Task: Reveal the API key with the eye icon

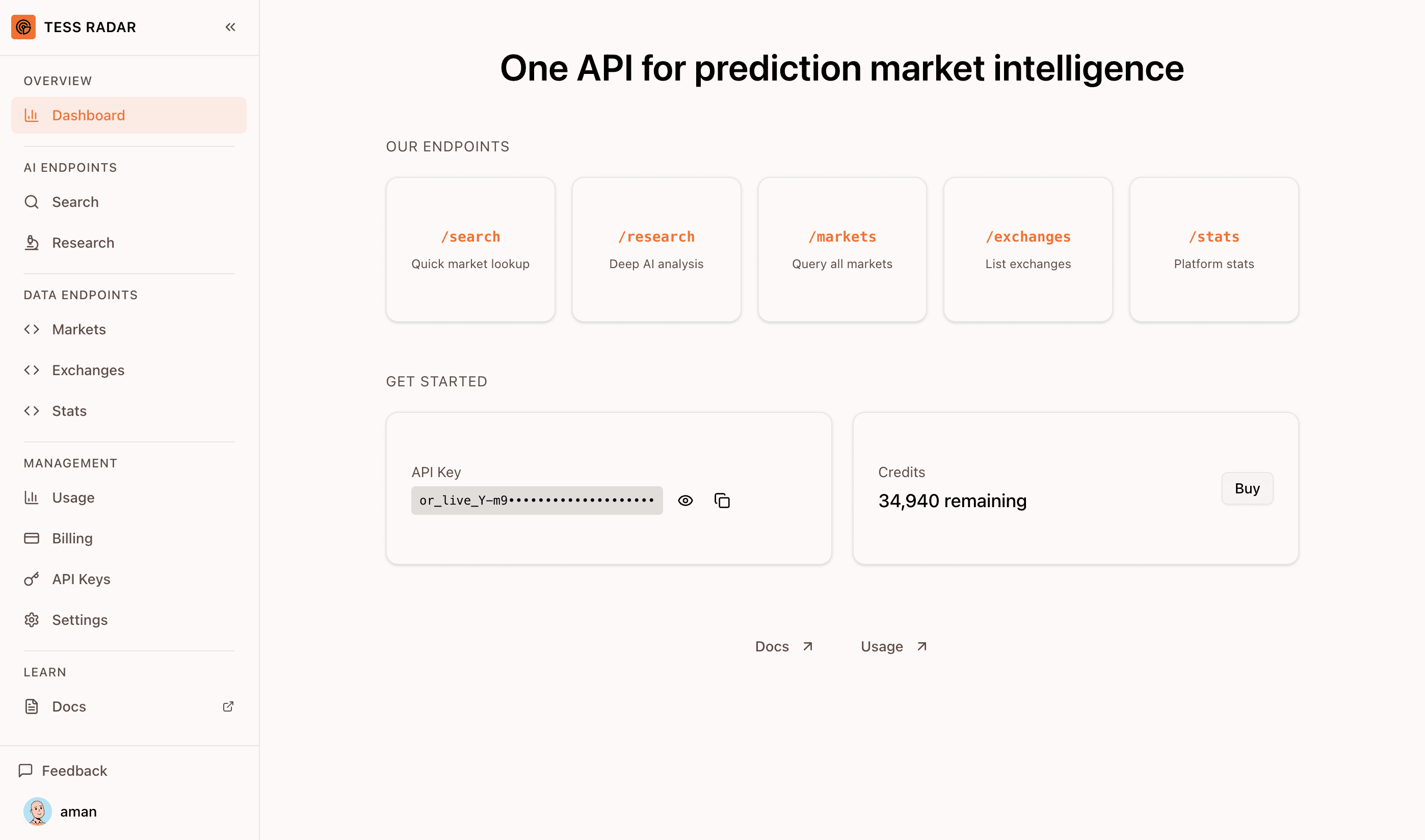Action: click(x=685, y=501)
